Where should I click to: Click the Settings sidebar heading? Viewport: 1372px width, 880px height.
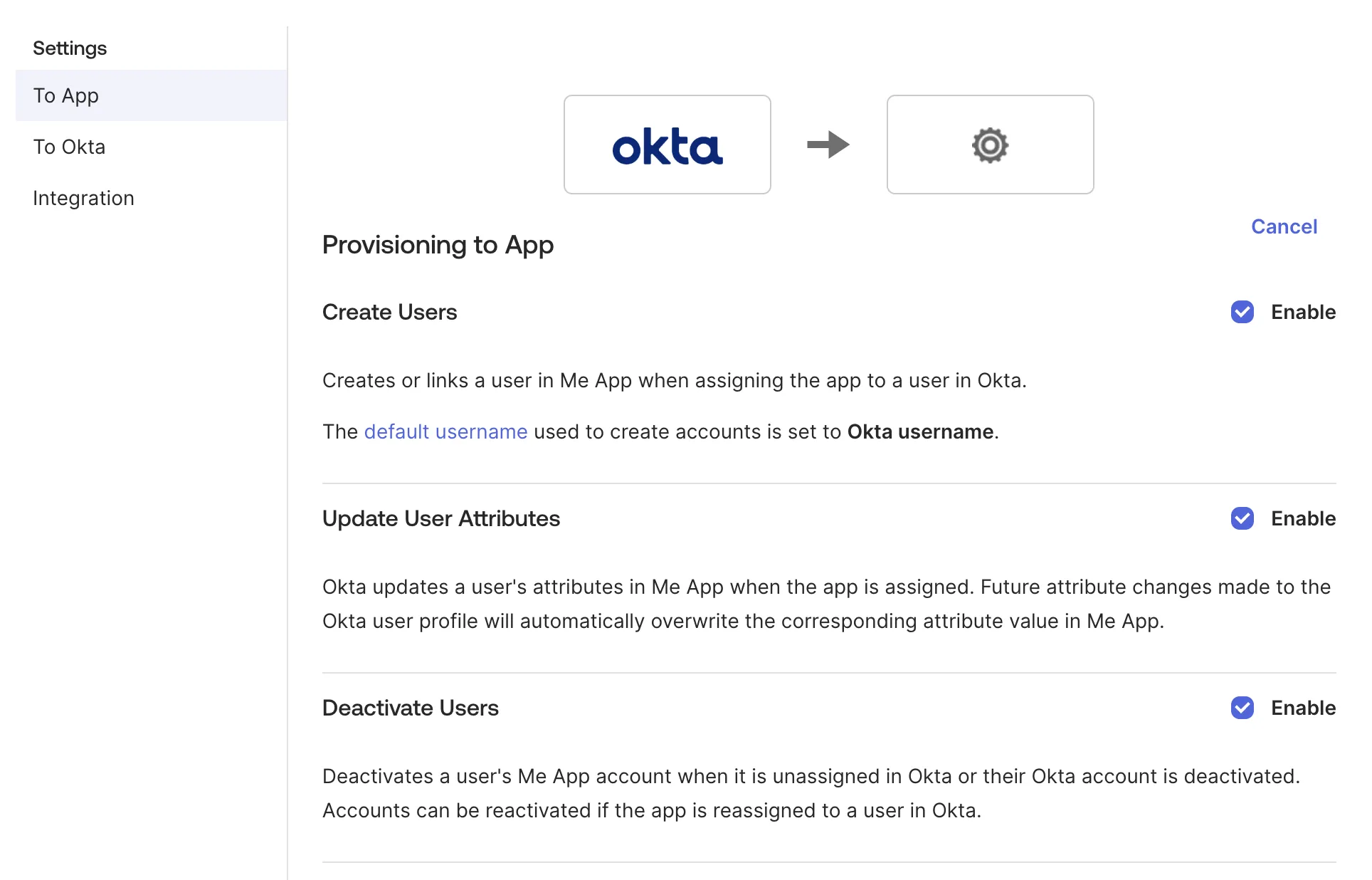pos(70,48)
